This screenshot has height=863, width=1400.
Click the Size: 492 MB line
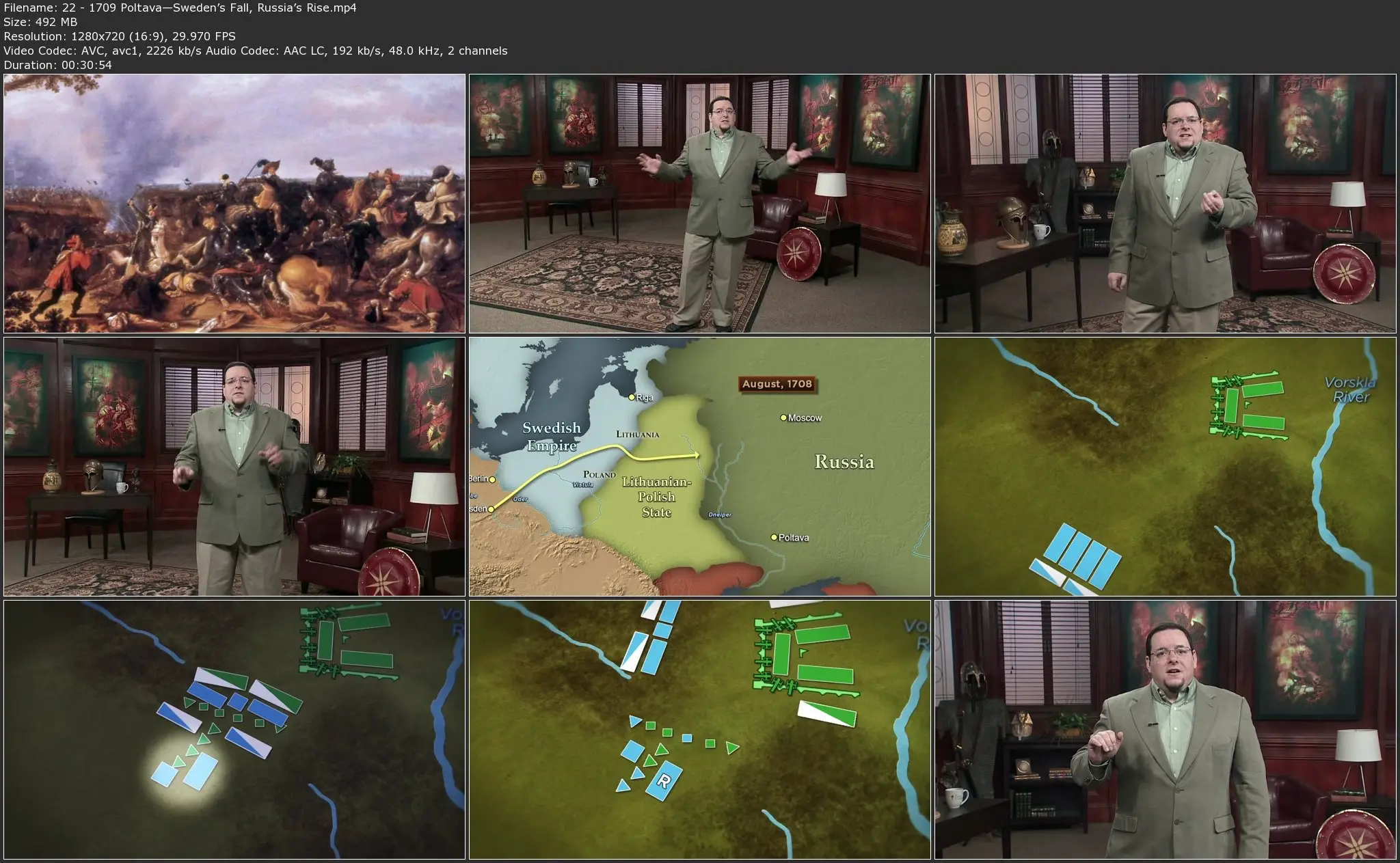pyautogui.click(x=40, y=22)
